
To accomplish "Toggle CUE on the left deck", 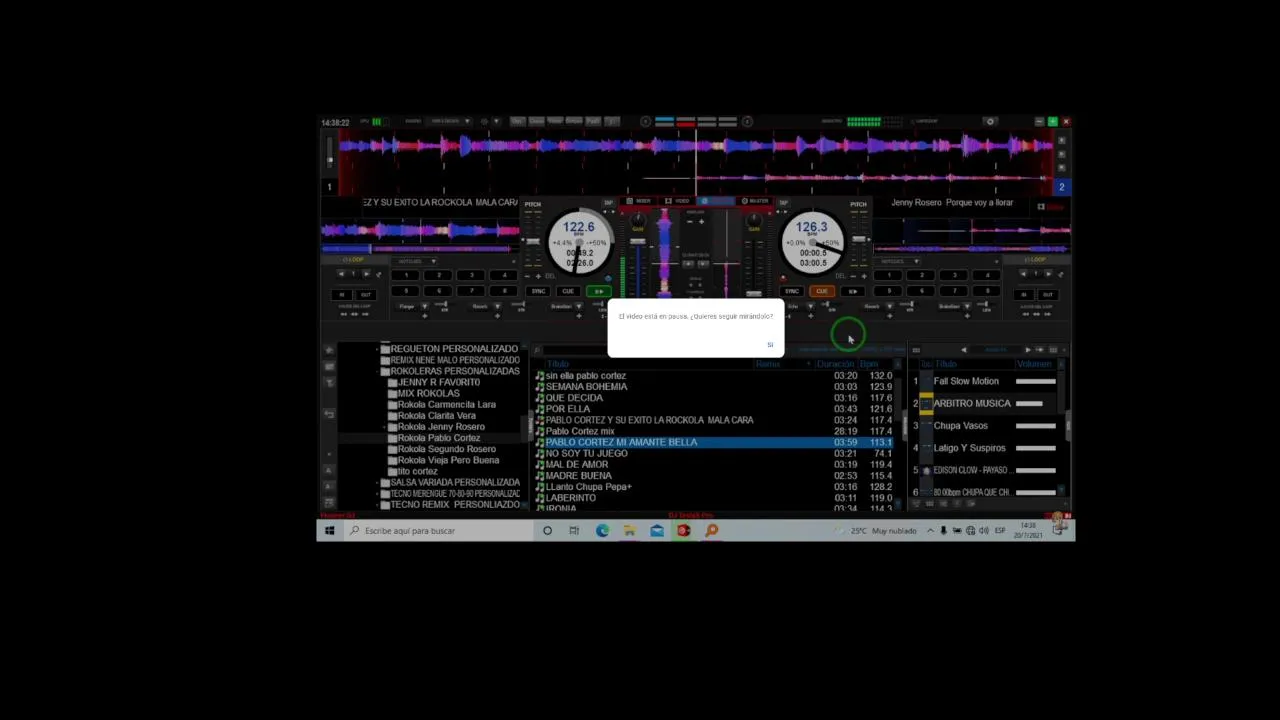I will [x=568, y=291].
